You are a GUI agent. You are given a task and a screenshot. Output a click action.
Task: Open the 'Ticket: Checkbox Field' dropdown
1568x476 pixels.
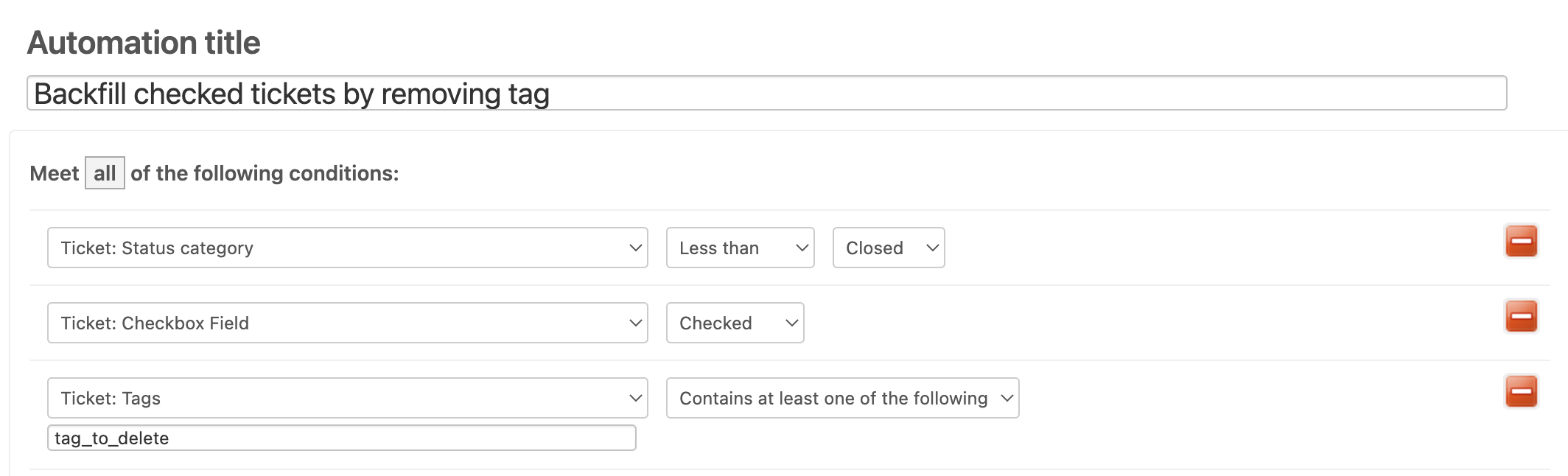pos(346,323)
